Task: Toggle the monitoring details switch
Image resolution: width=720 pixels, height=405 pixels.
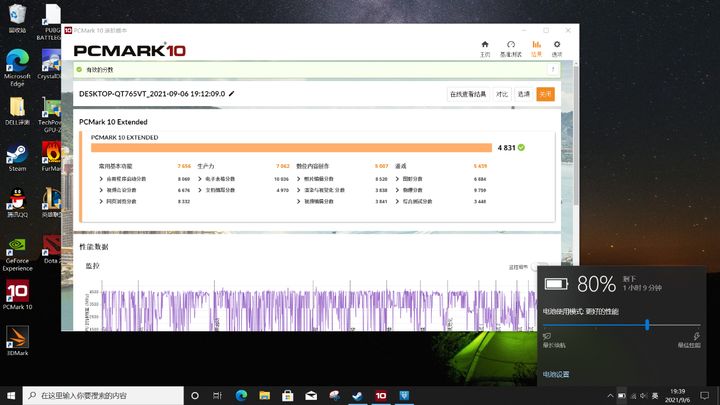Action: (x=537, y=267)
